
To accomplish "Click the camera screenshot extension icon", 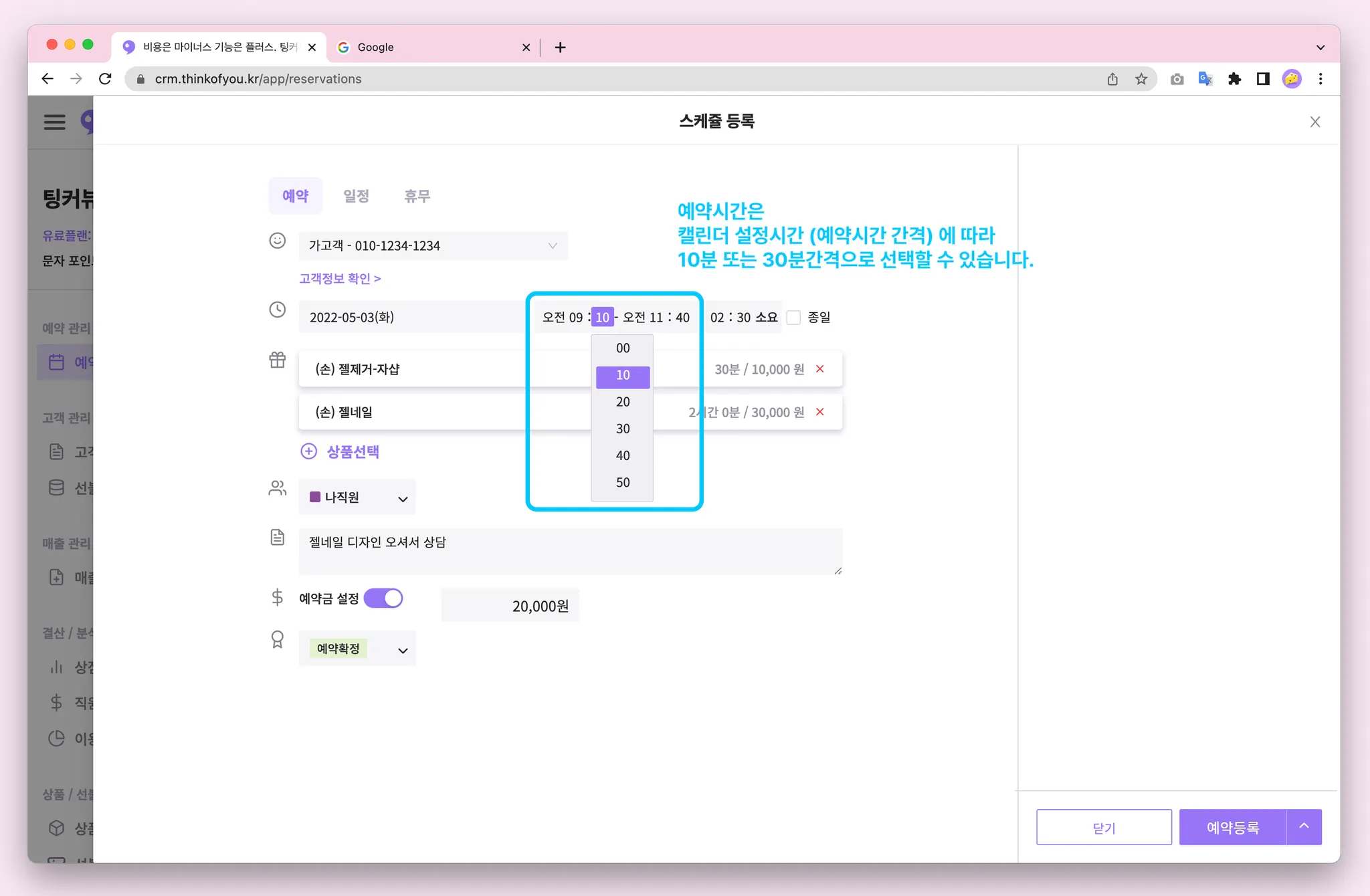I will pyautogui.click(x=1177, y=79).
